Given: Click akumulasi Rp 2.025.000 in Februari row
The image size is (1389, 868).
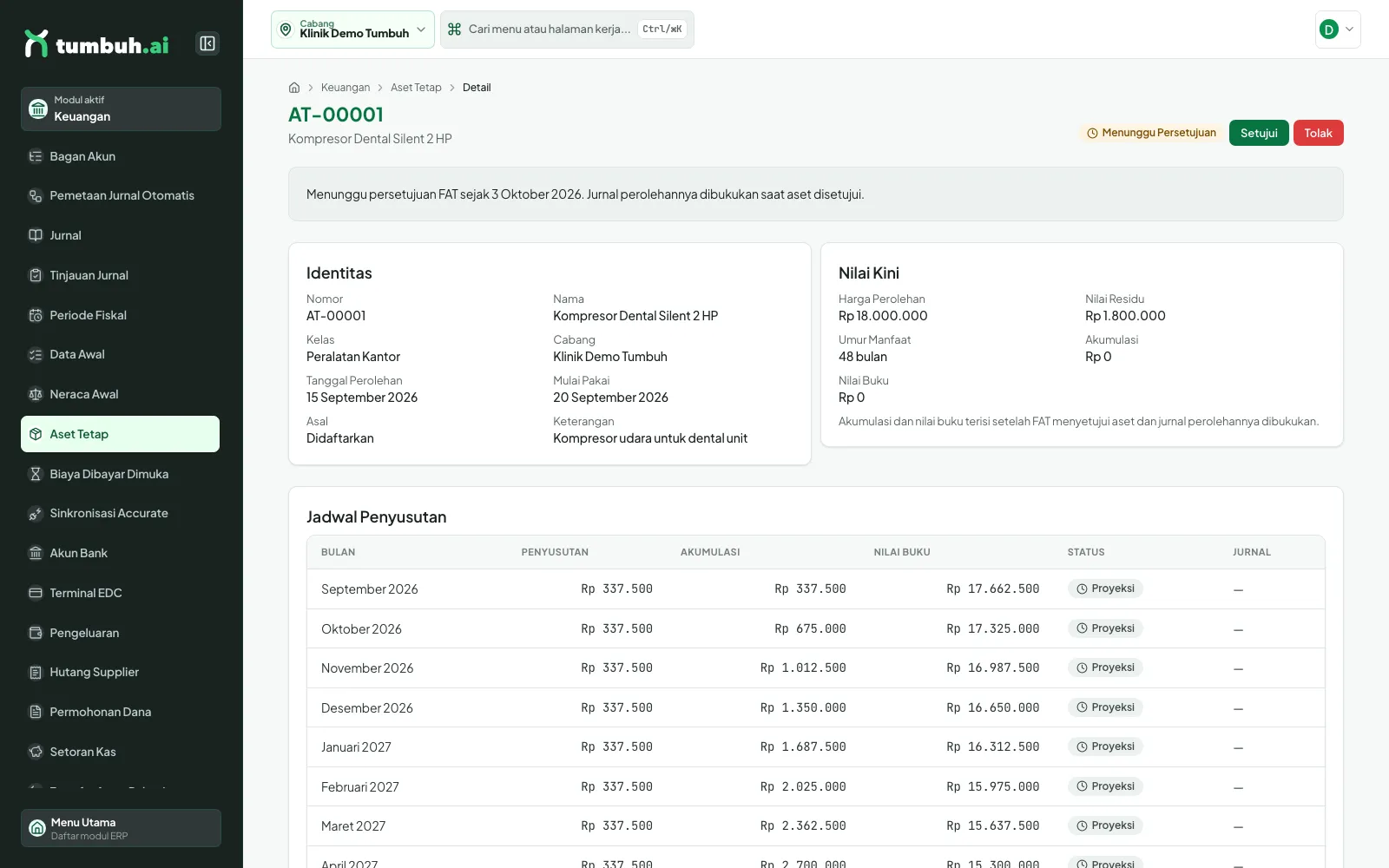Looking at the screenshot, I should tap(803, 786).
